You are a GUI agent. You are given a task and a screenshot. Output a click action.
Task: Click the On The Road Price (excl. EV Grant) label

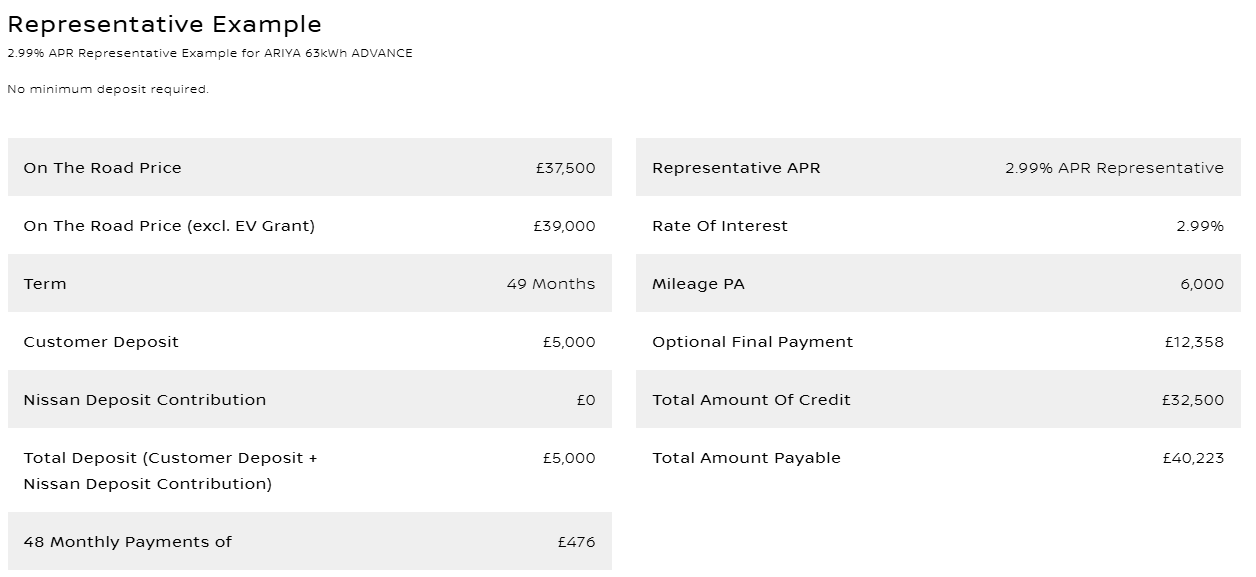[x=169, y=226]
